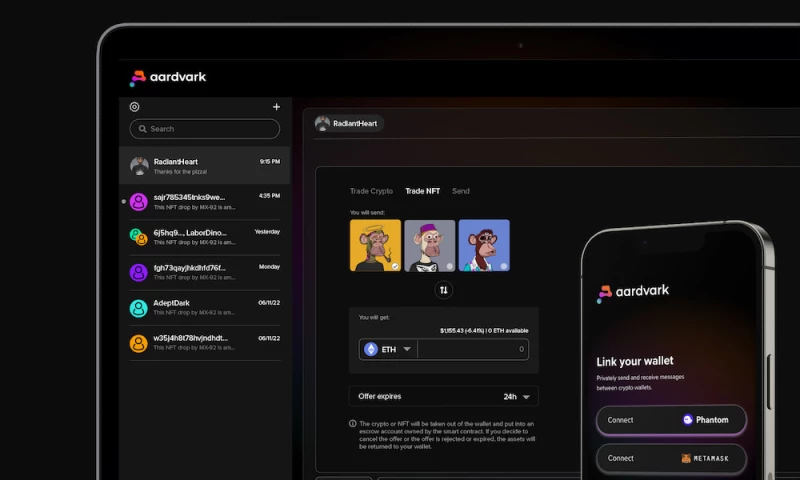Click the aardvark logo in header
This screenshot has height=480, width=800.
click(168, 77)
